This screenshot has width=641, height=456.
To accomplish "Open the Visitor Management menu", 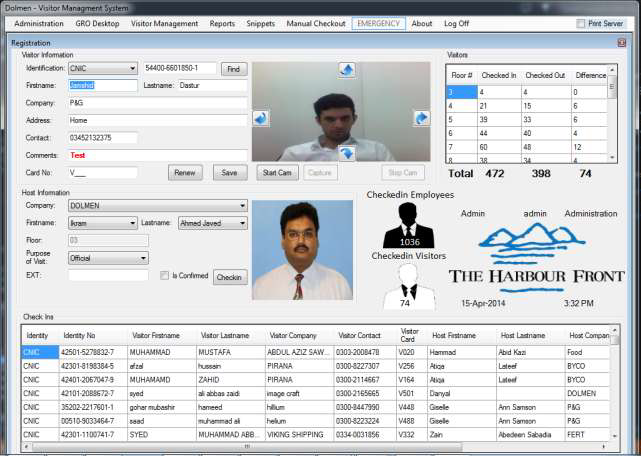I will [x=164, y=24].
